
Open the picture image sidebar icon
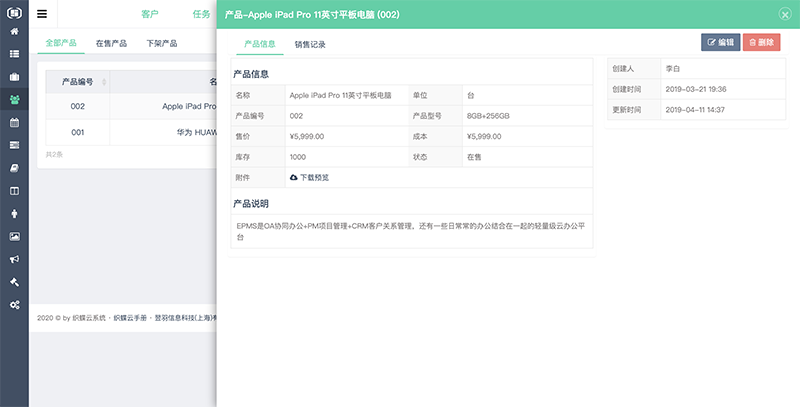[x=14, y=237]
